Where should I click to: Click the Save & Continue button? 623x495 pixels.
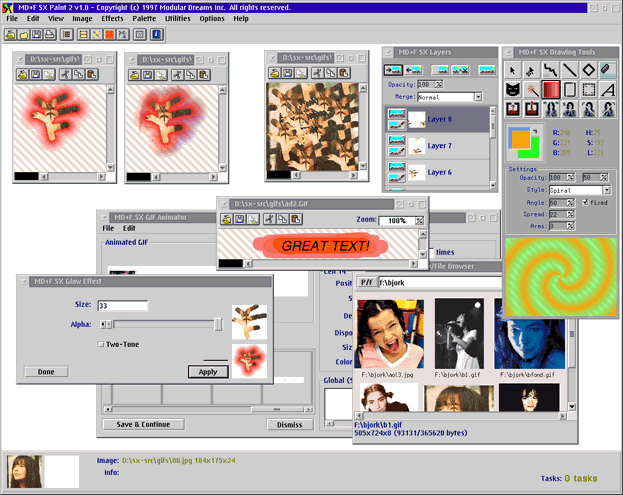click(143, 424)
